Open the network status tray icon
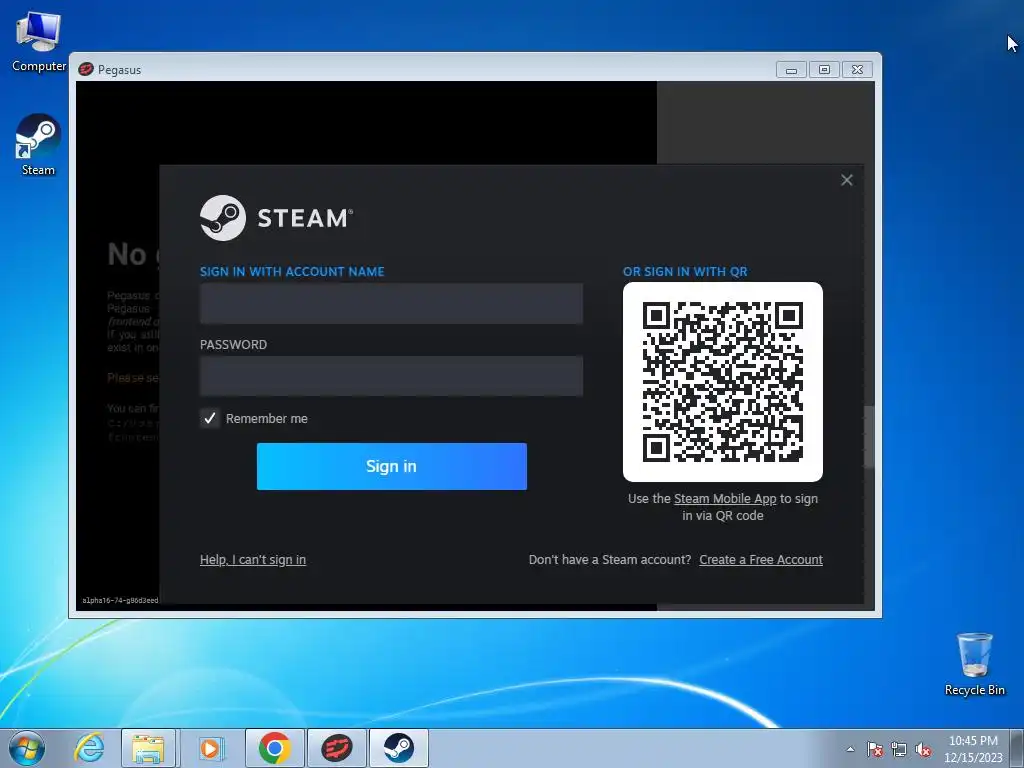1024x768 pixels. tap(899, 749)
